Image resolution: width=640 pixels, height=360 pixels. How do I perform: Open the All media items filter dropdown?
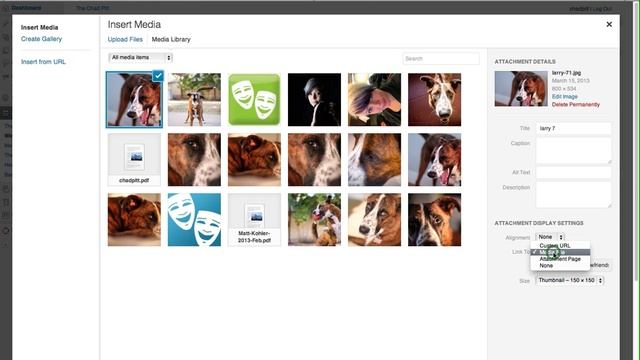[x=140, y=58]
